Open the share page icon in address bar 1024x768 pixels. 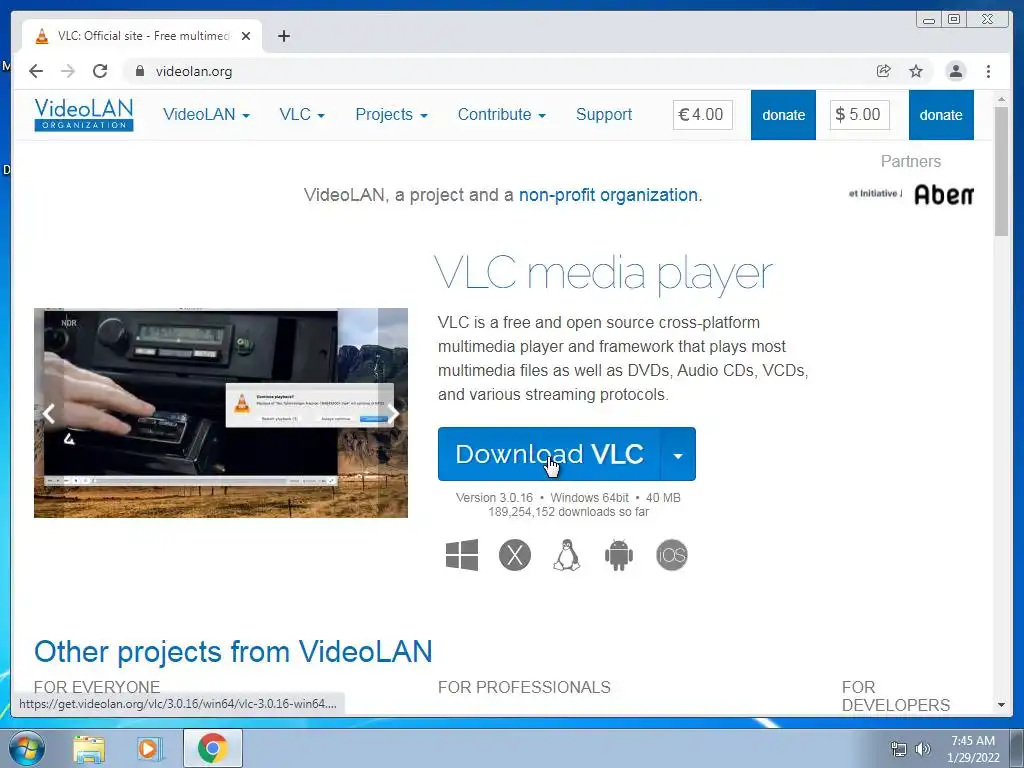click(x=884, y=71)
